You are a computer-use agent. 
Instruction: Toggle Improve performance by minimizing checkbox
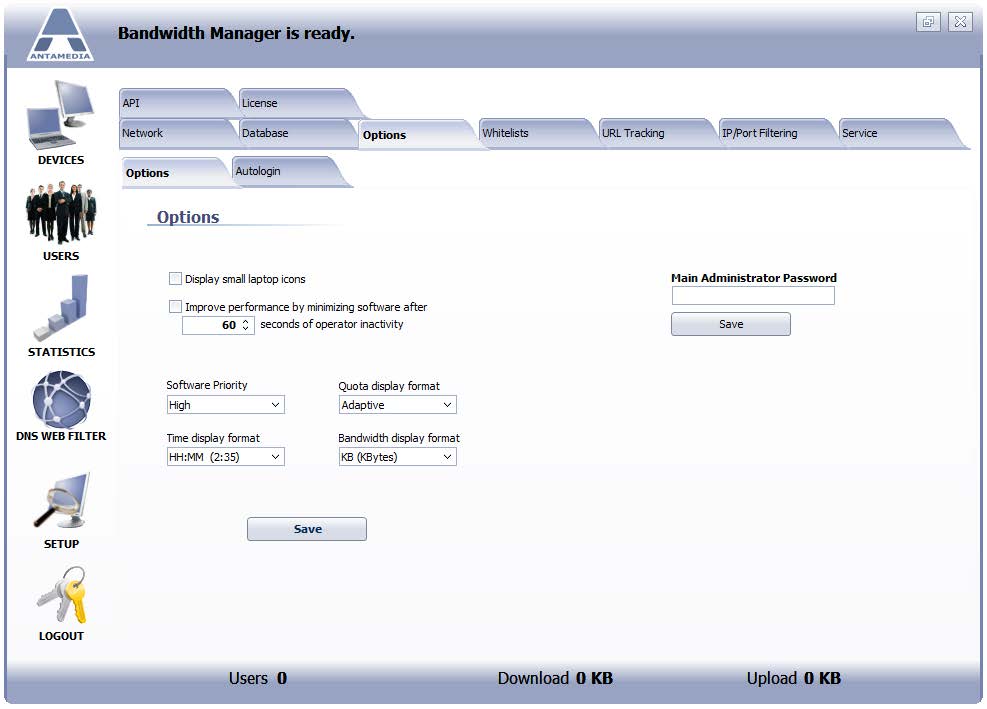pos(176,307)
